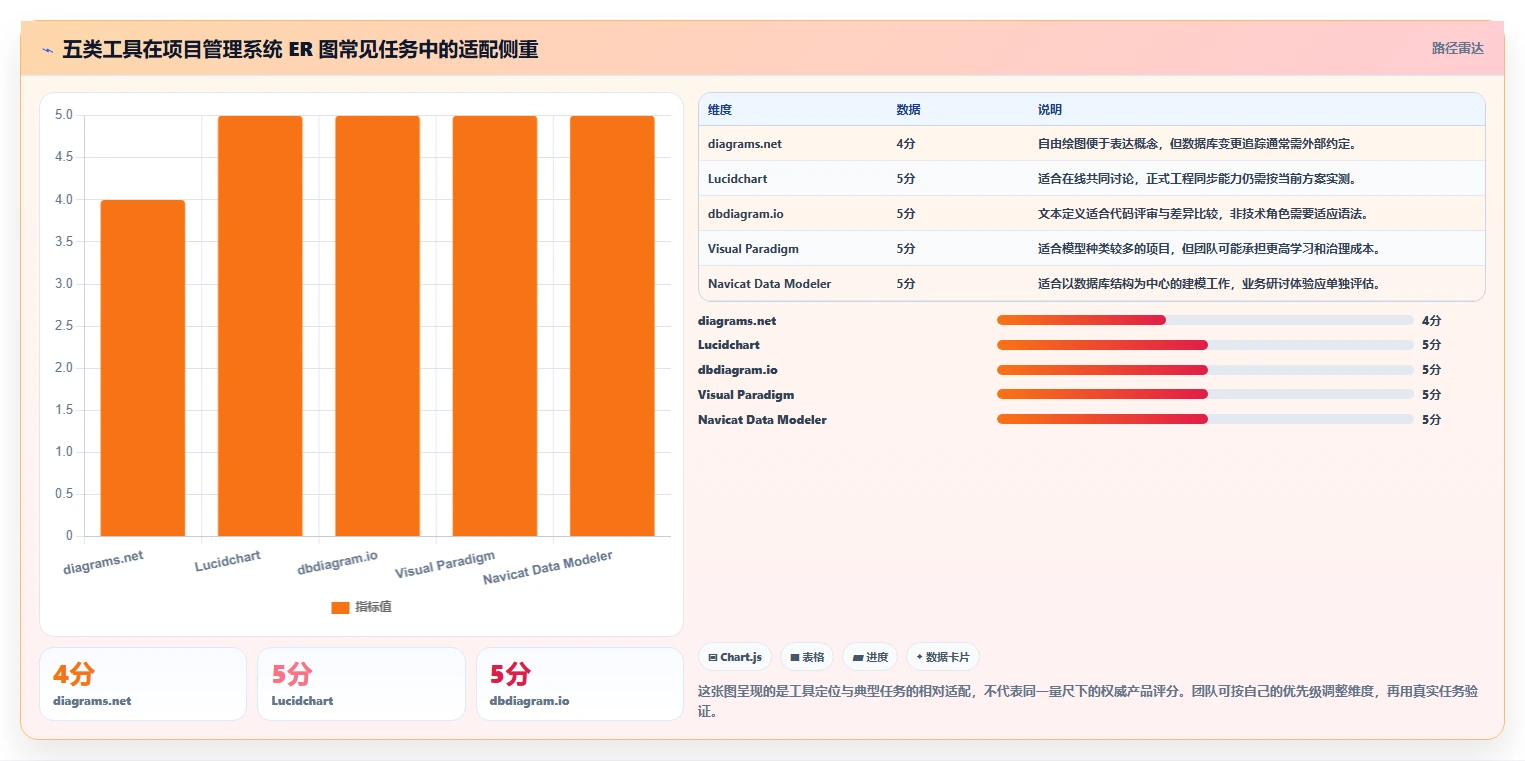Image resolution: width=1525 pixels, height=761 pixels.
Task: Click the description starting 文本定义适合代码评审
Action: coord(1203,214)
